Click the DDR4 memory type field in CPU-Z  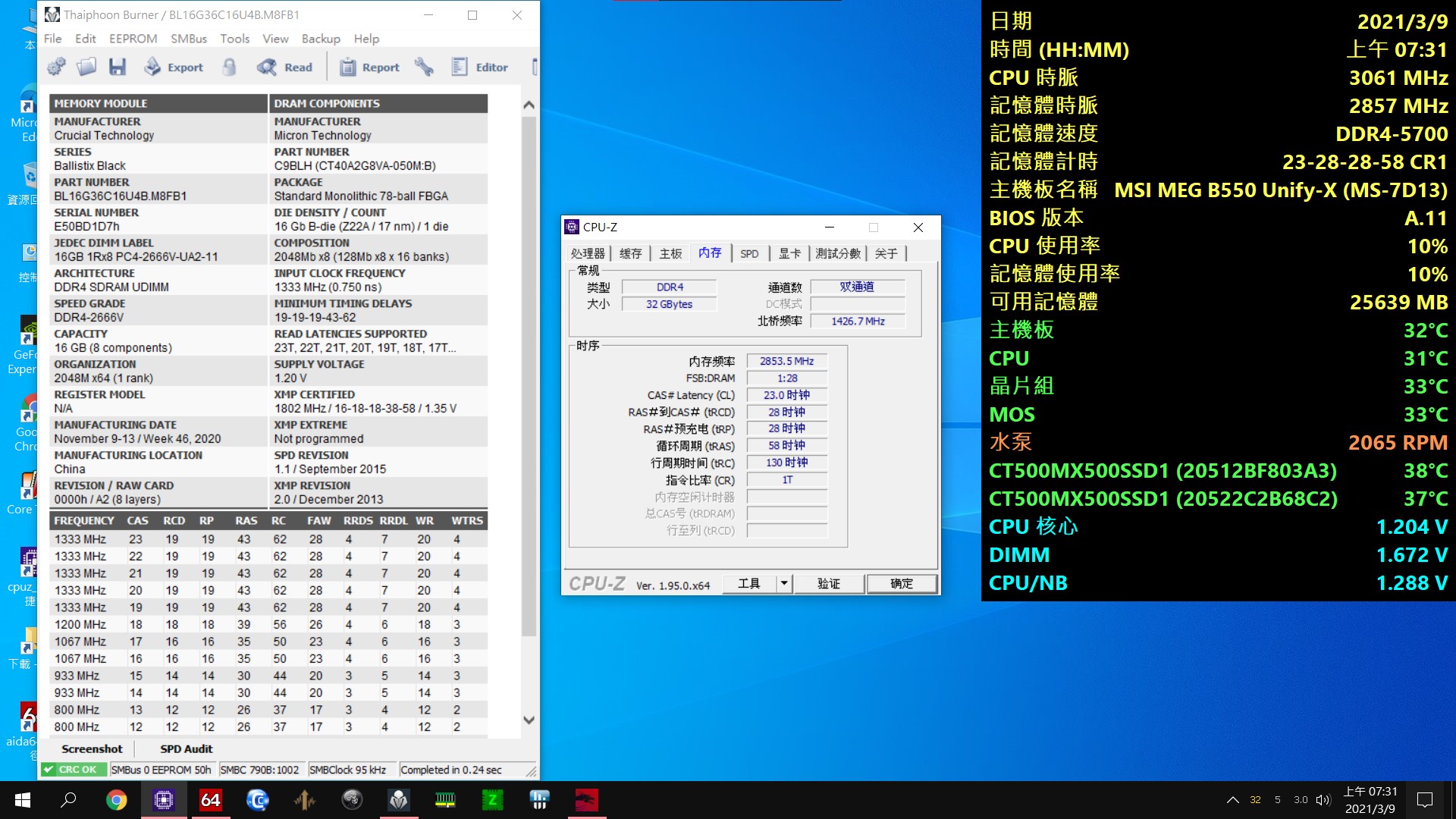669,287
